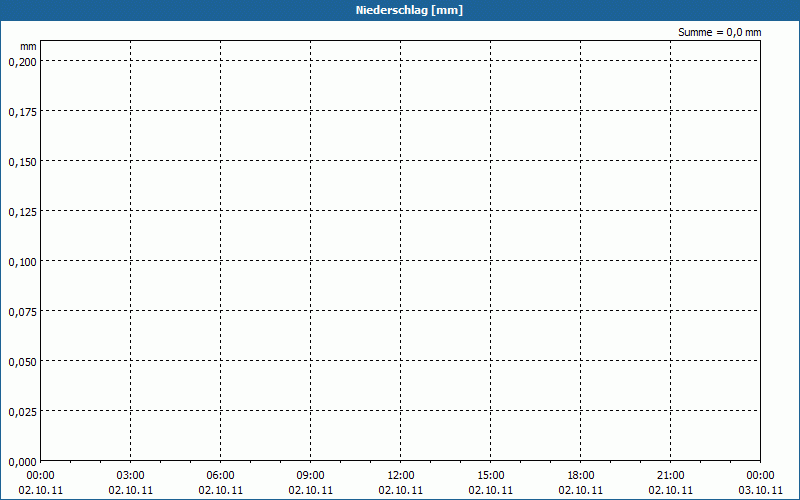Select the 0,200 y-axis value
This screenshot has width=800, height=500.
coord(22,61)
